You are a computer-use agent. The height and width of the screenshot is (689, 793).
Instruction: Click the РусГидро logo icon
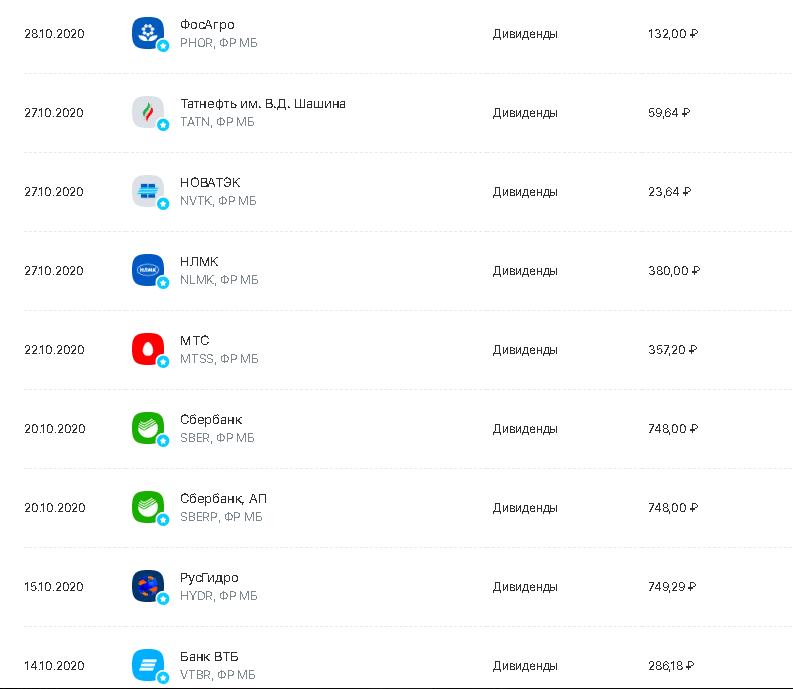pos(148,586)
